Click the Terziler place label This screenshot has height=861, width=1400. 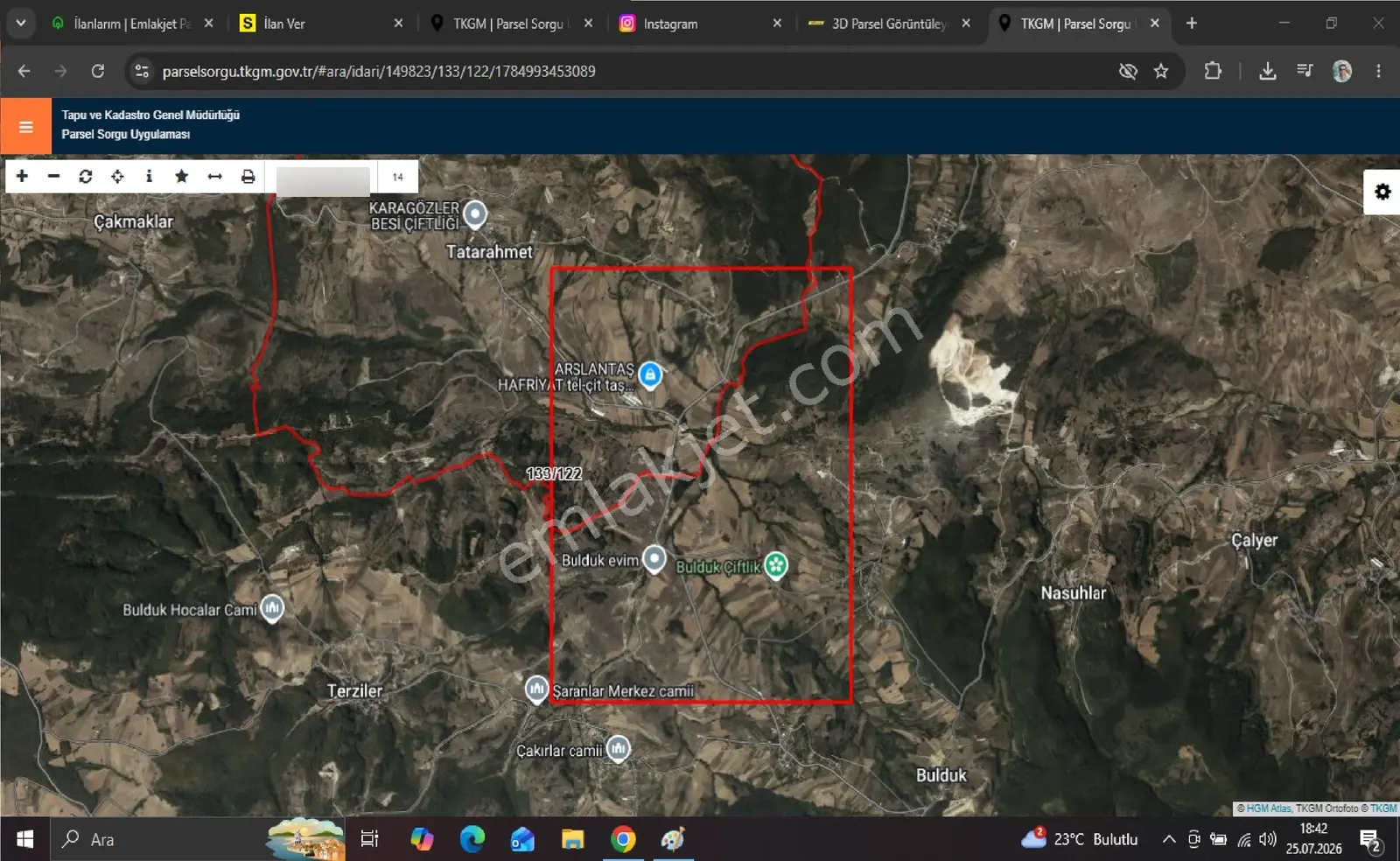354,691
